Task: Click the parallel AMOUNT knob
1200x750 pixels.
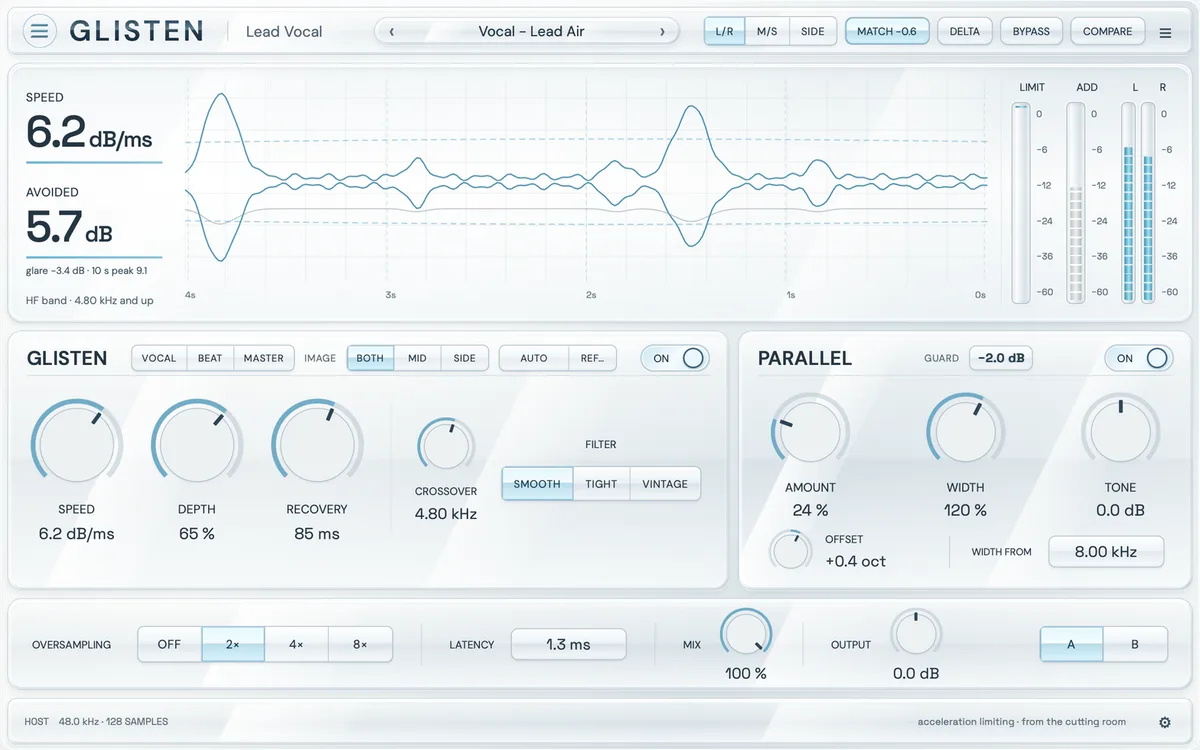Action: pyautogui.click(x=810, y=431)
